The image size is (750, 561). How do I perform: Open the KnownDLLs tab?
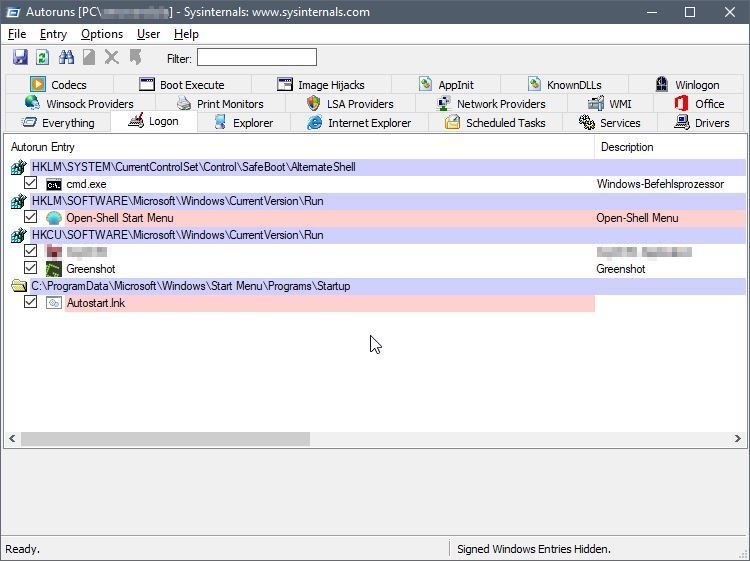(x=564, y=85)
